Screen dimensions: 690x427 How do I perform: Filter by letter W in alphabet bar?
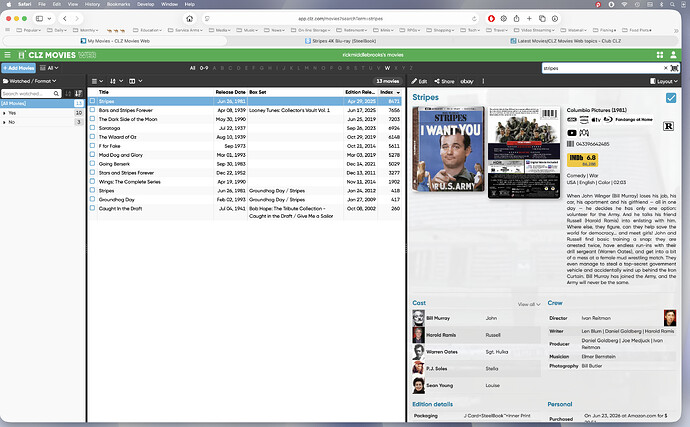[387, 68]
